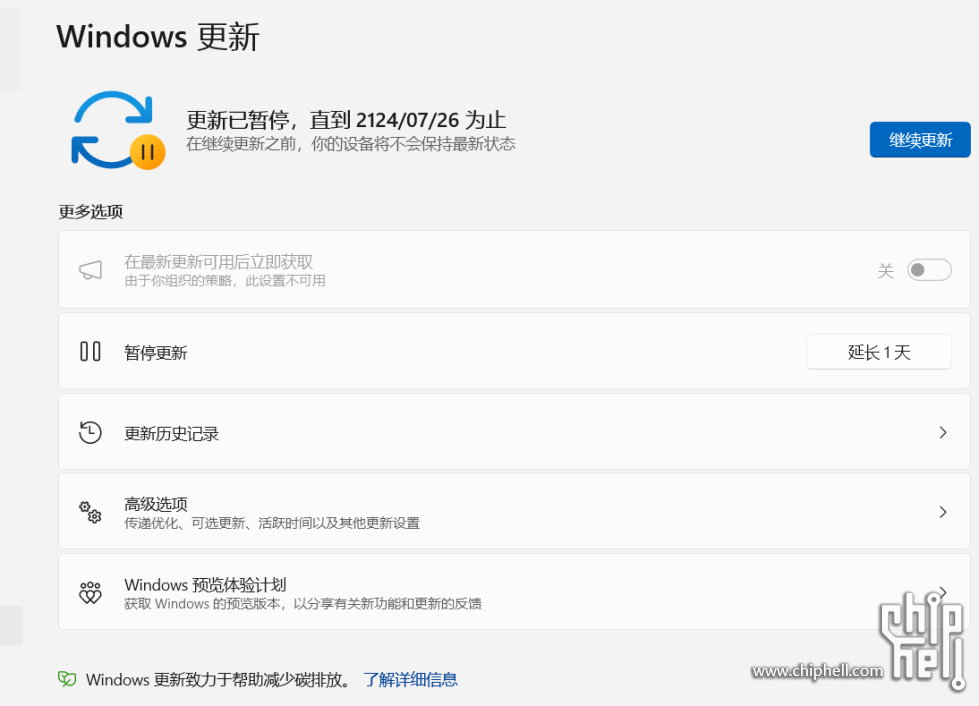Click 由于你组织的策略，此设置不可用 notice text
The height and width of the screenshot is (706, 979).
point(225,281)
